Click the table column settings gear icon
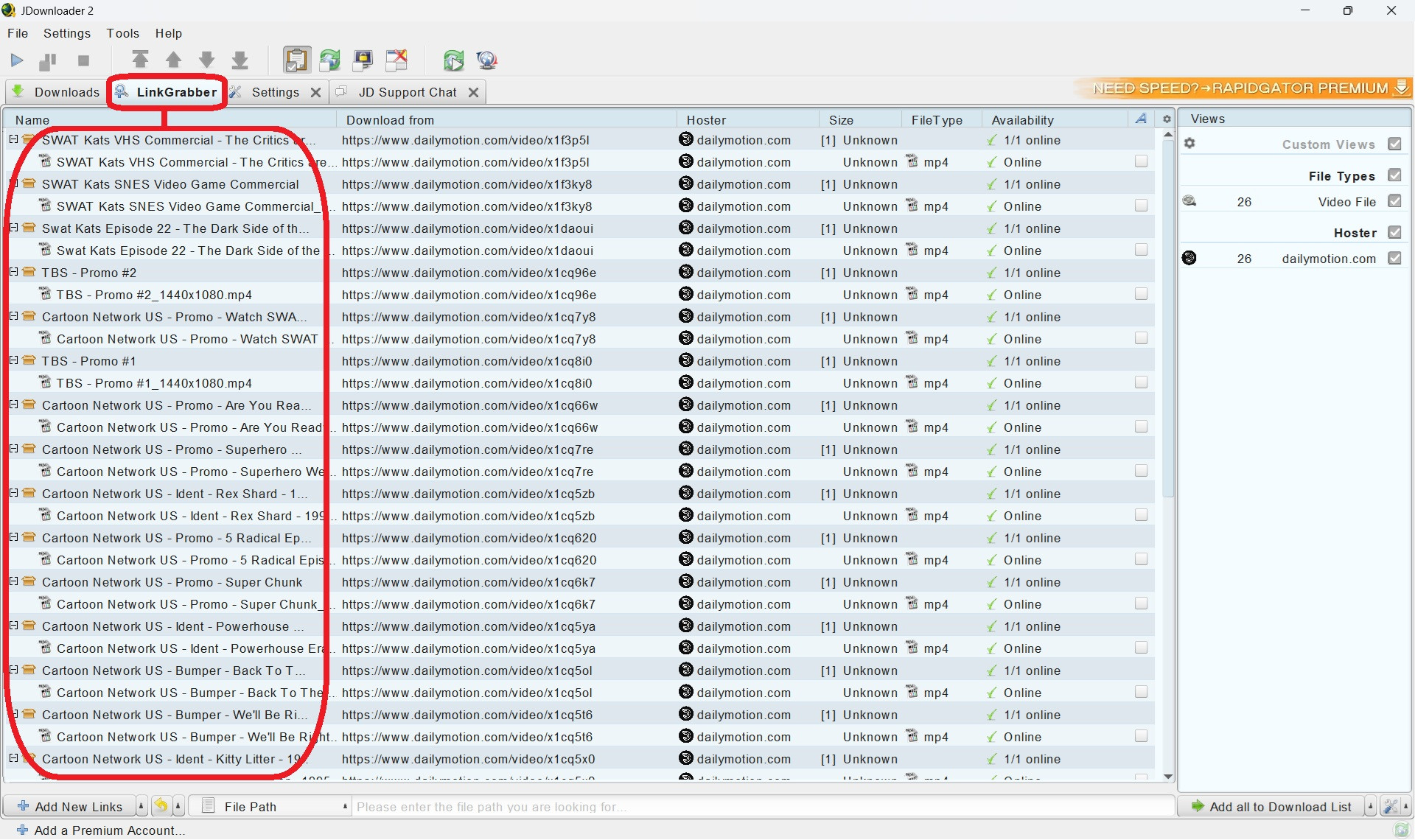The width and height of the screenshot is (1415, 840). 1167,119
